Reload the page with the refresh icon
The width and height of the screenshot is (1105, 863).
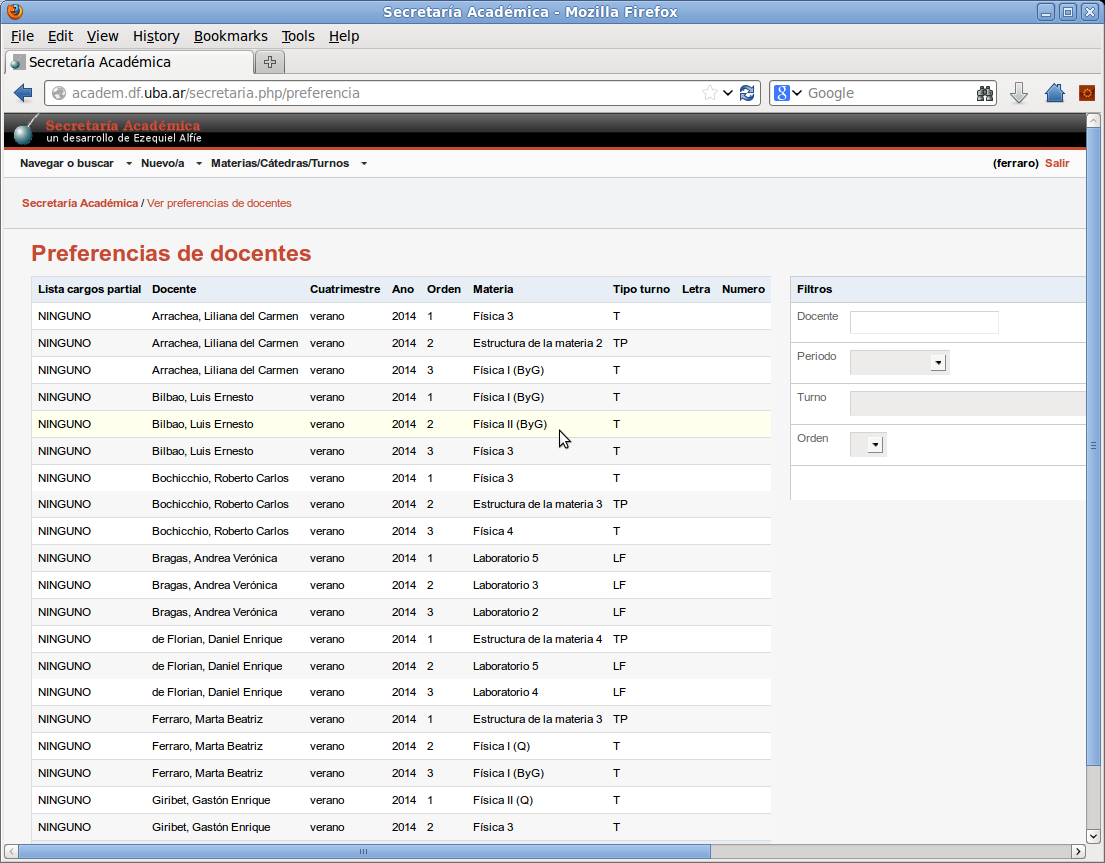pos(747,93)
